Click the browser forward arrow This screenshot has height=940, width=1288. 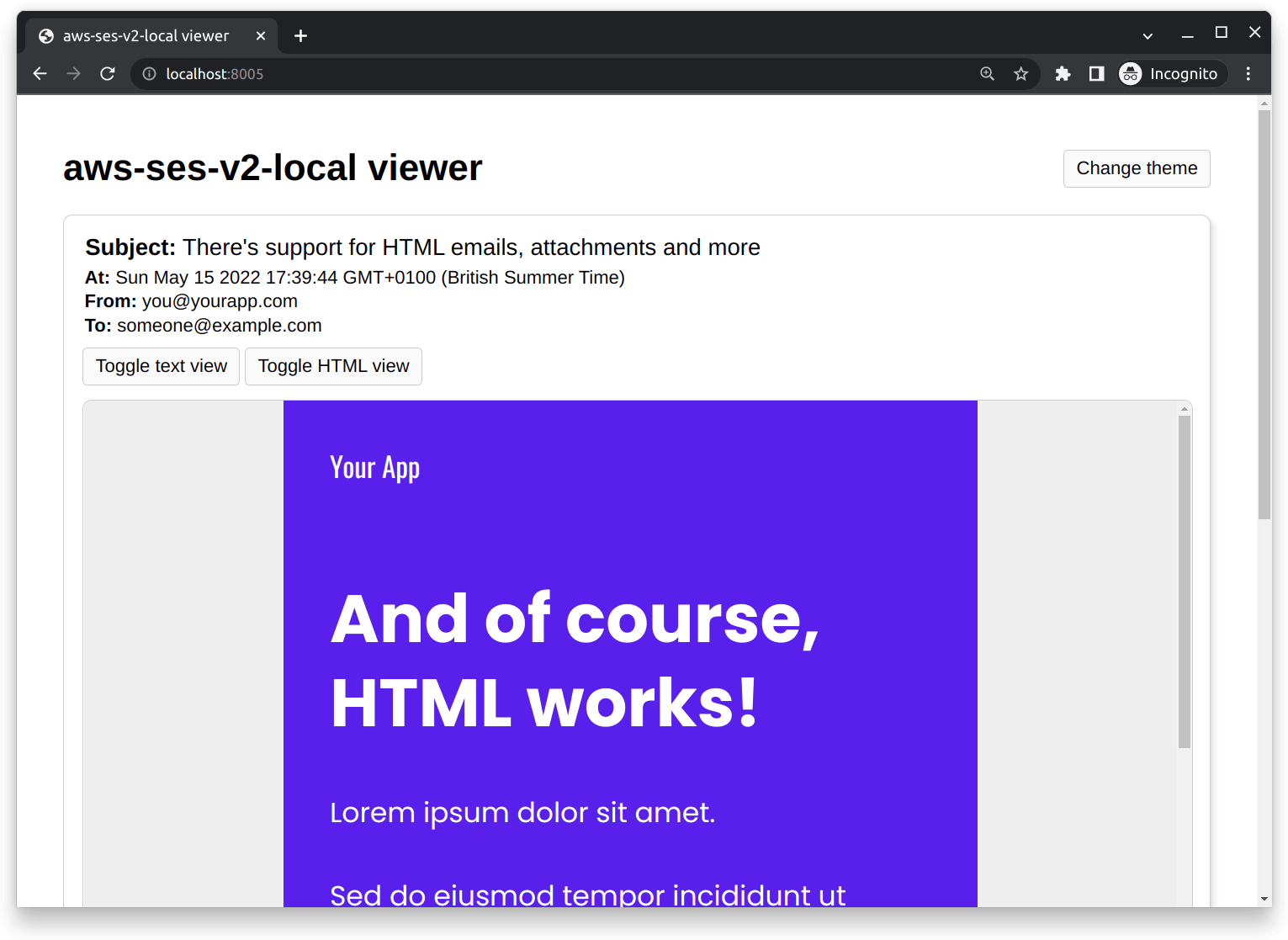(74, 74)
